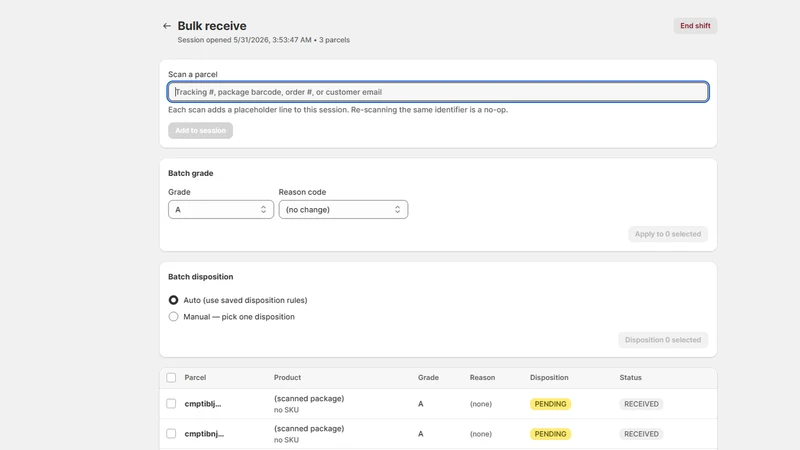Click the Grade dropdown chevron icon

click(263, 210)
